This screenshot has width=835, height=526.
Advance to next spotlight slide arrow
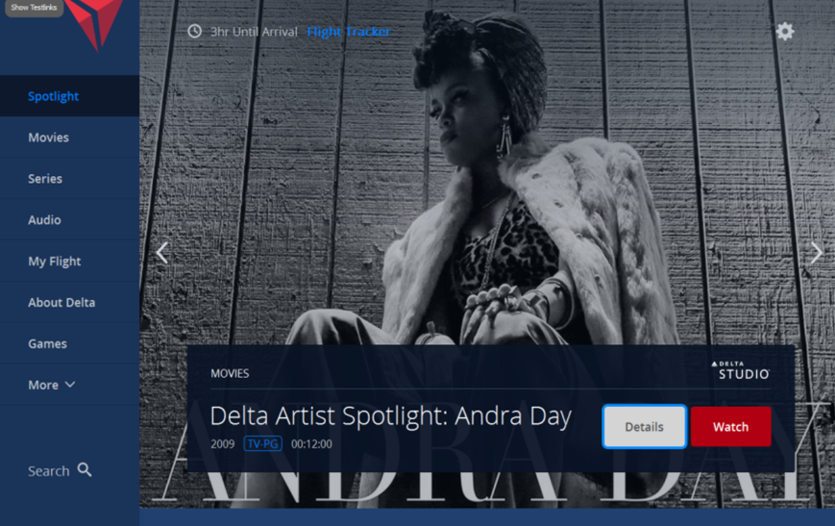click(x=816, y=253)
